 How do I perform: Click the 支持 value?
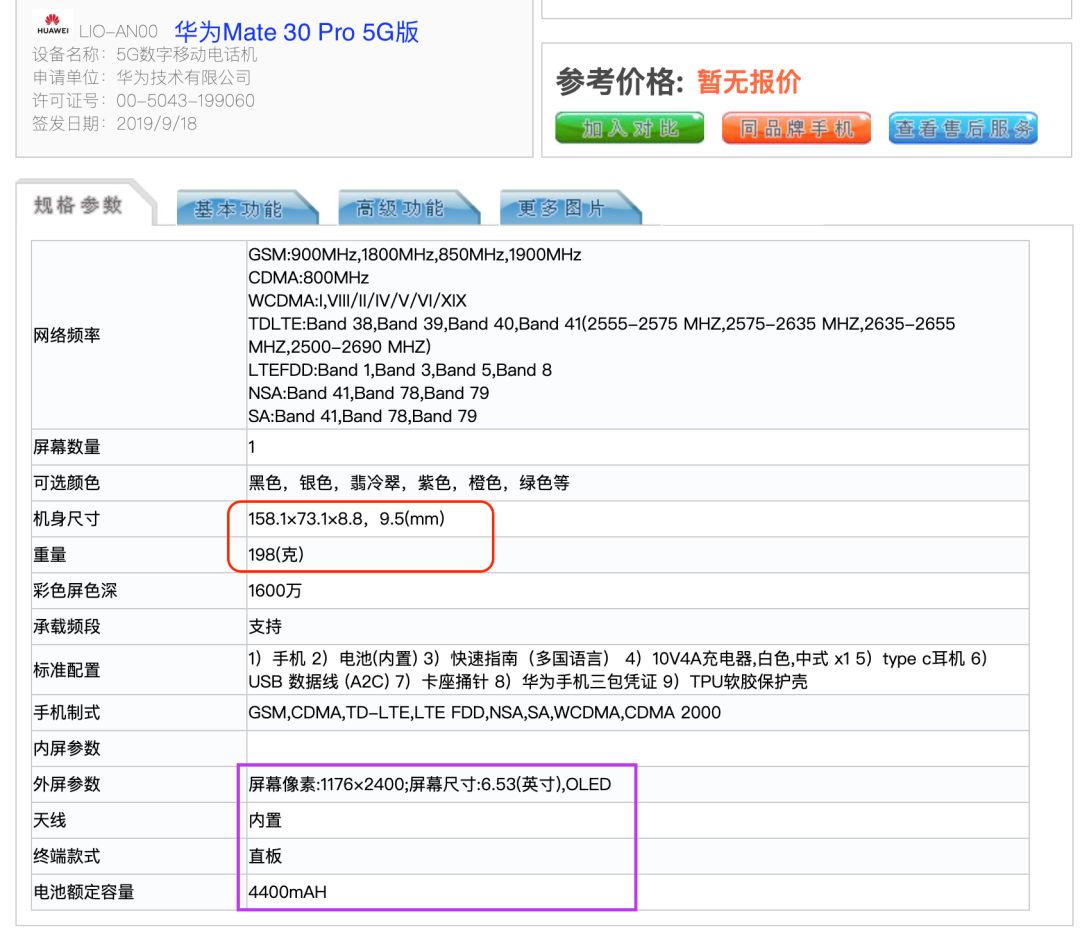coord(265,626)
